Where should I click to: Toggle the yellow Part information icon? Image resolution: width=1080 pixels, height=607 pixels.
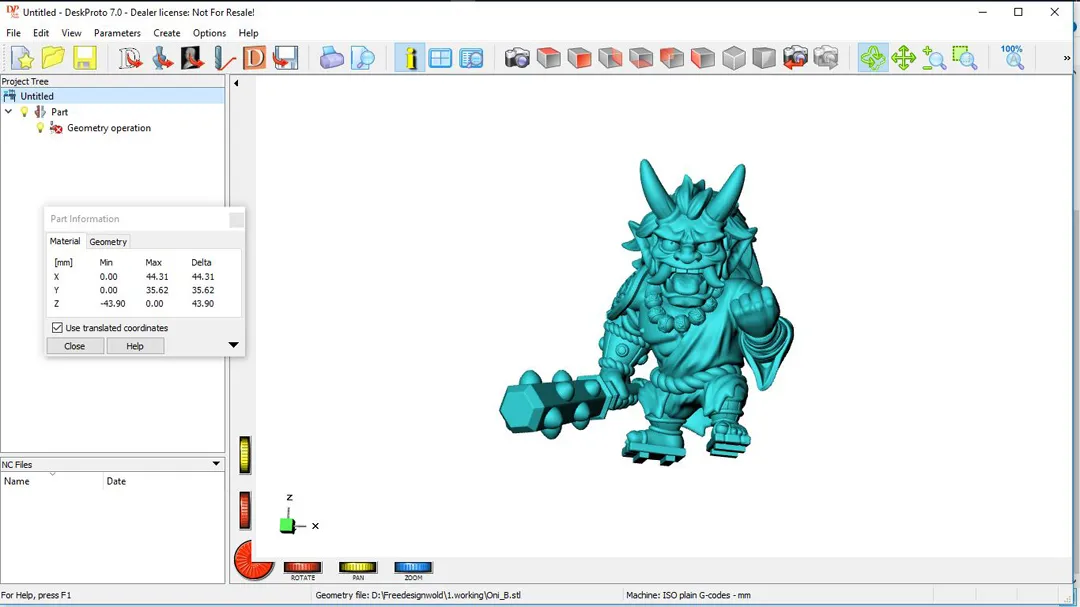[410, 58]
